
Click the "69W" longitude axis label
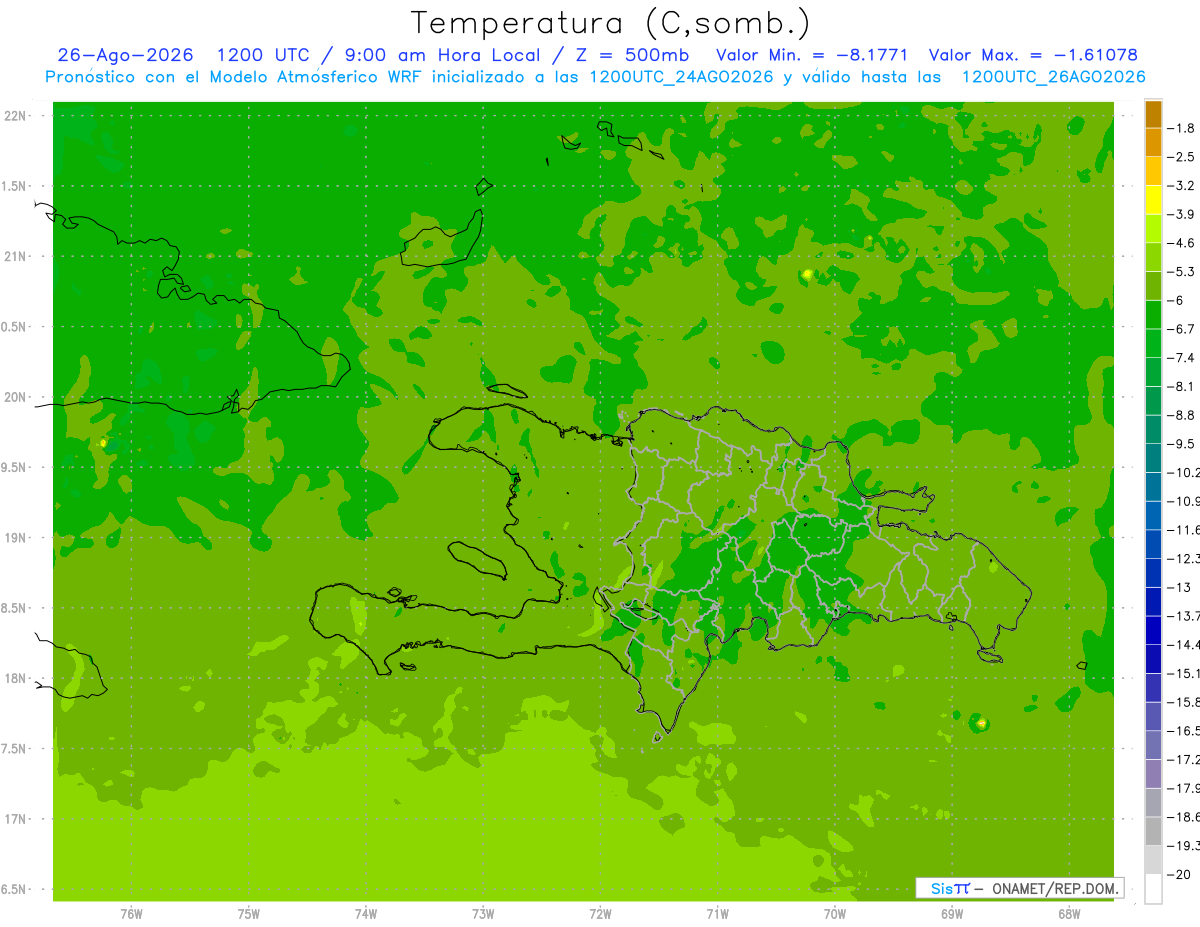[x=952, y=914]
